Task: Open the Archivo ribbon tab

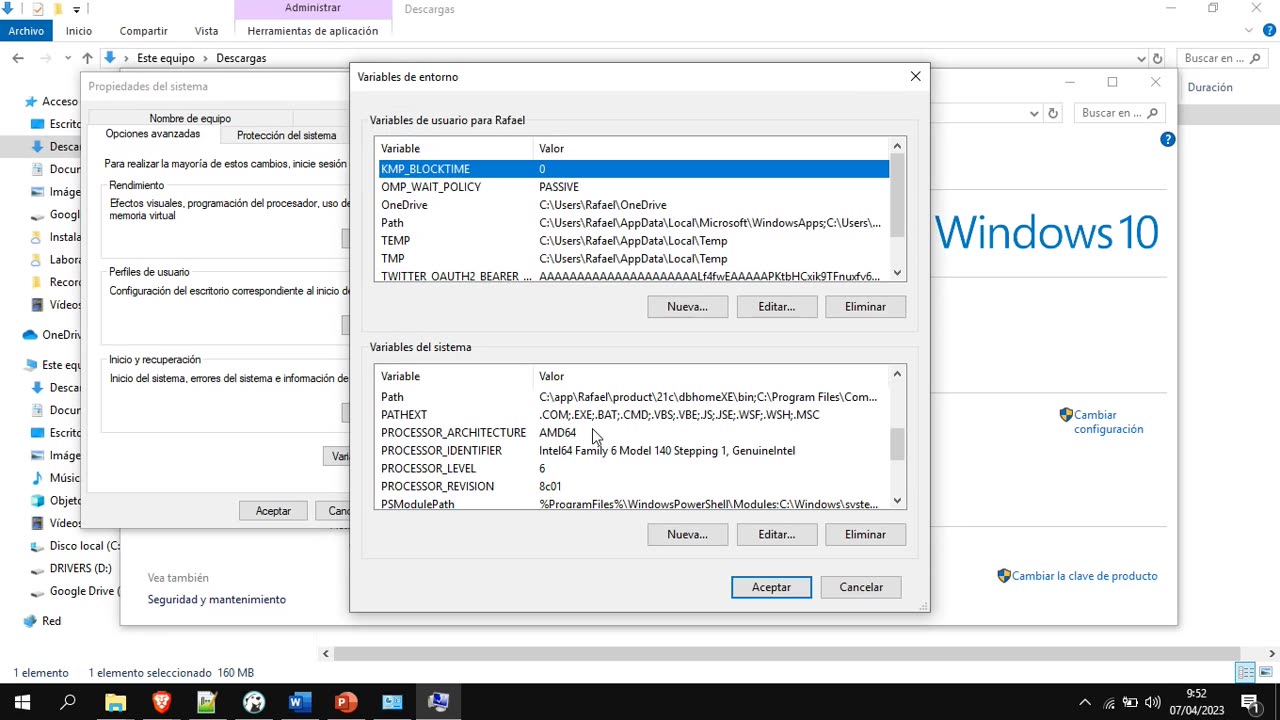Action: tap(26, 31)
